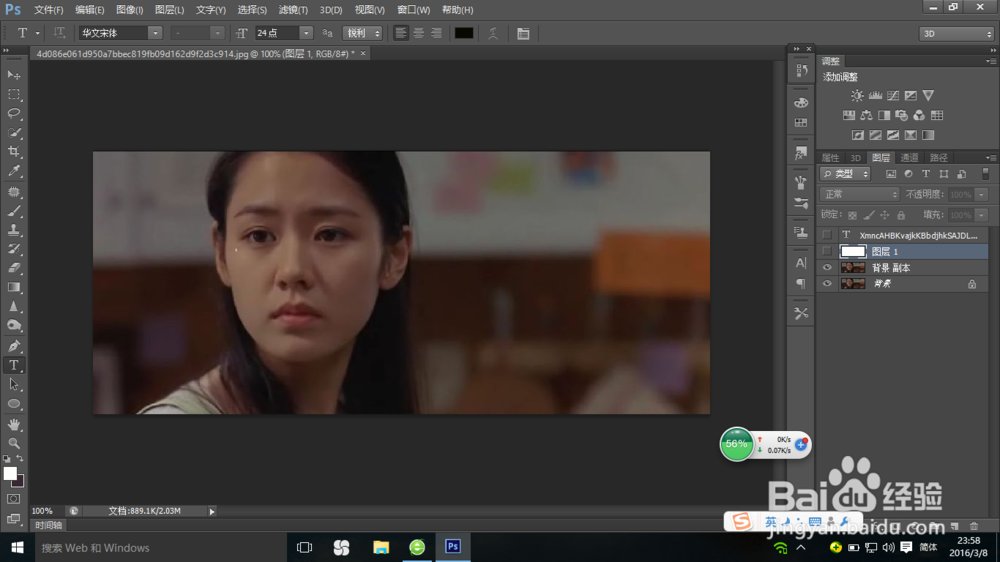Open the blend mode 正常 dropdown
The height and width of the screenshot is (562, 1000).
point(860,194)
